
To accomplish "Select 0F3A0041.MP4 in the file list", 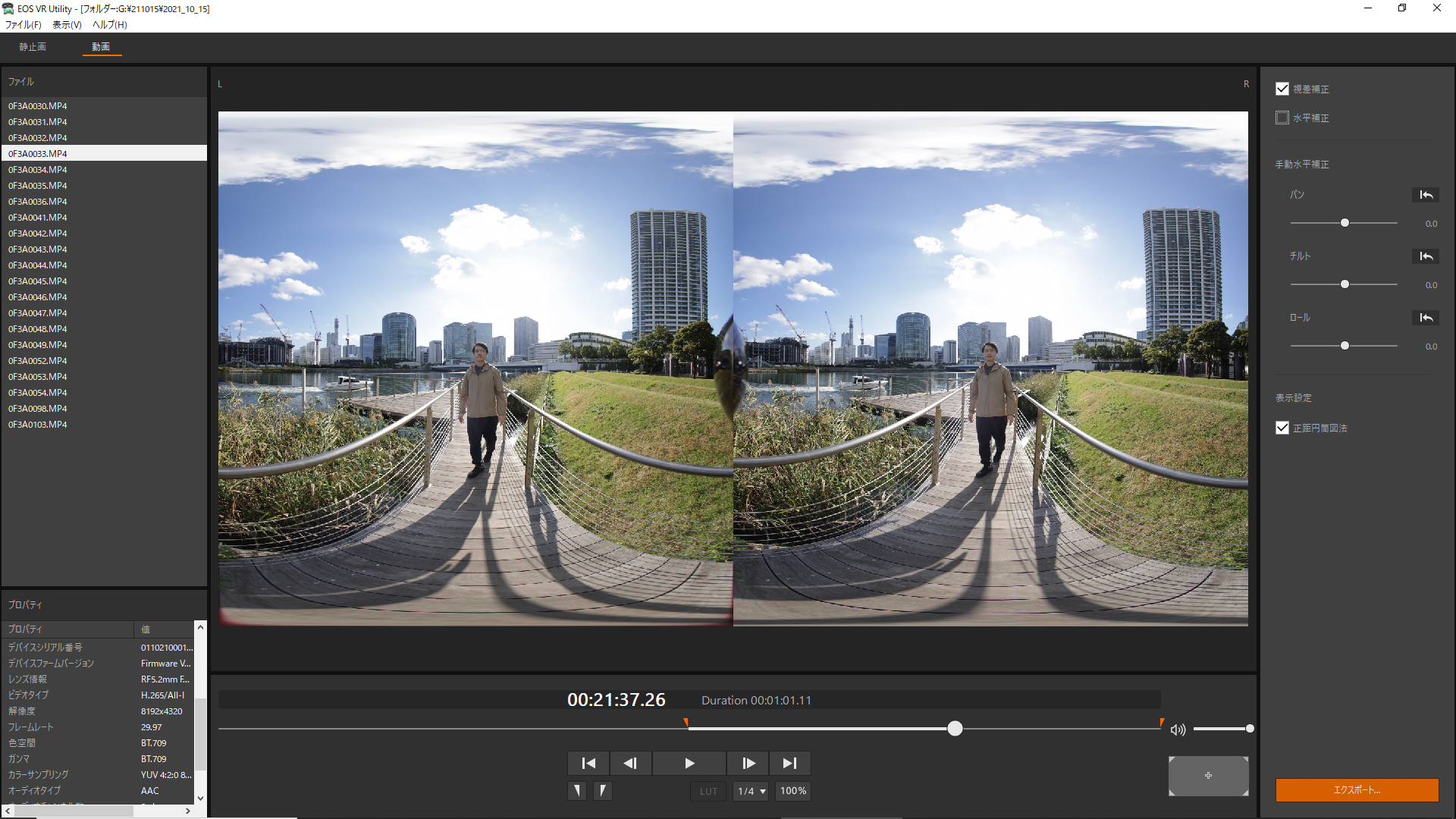I will 38,218.
